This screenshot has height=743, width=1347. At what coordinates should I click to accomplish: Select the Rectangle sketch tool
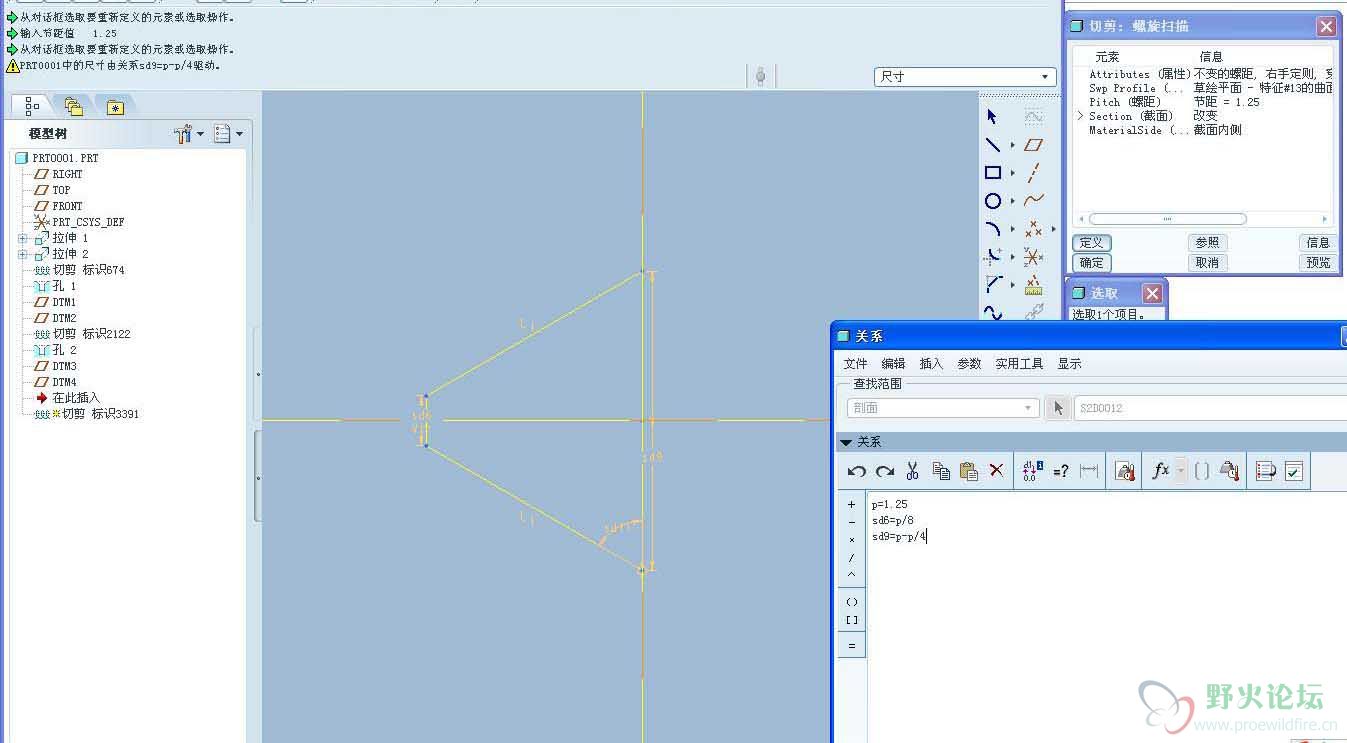[992, 173]
